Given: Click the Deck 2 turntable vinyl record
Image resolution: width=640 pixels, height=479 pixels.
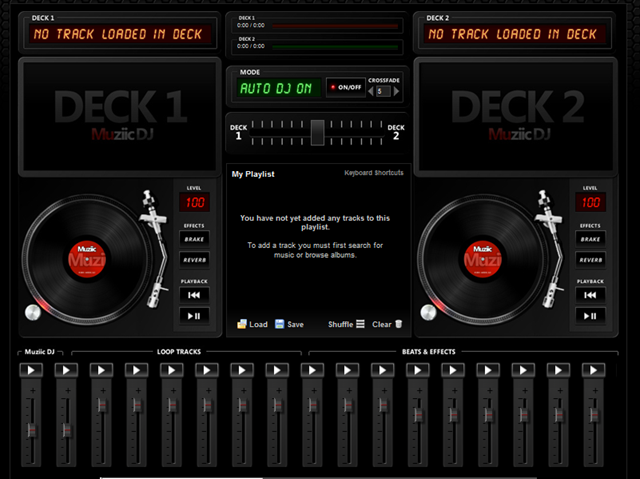Looking at the screenshot, I should (482, 259).
